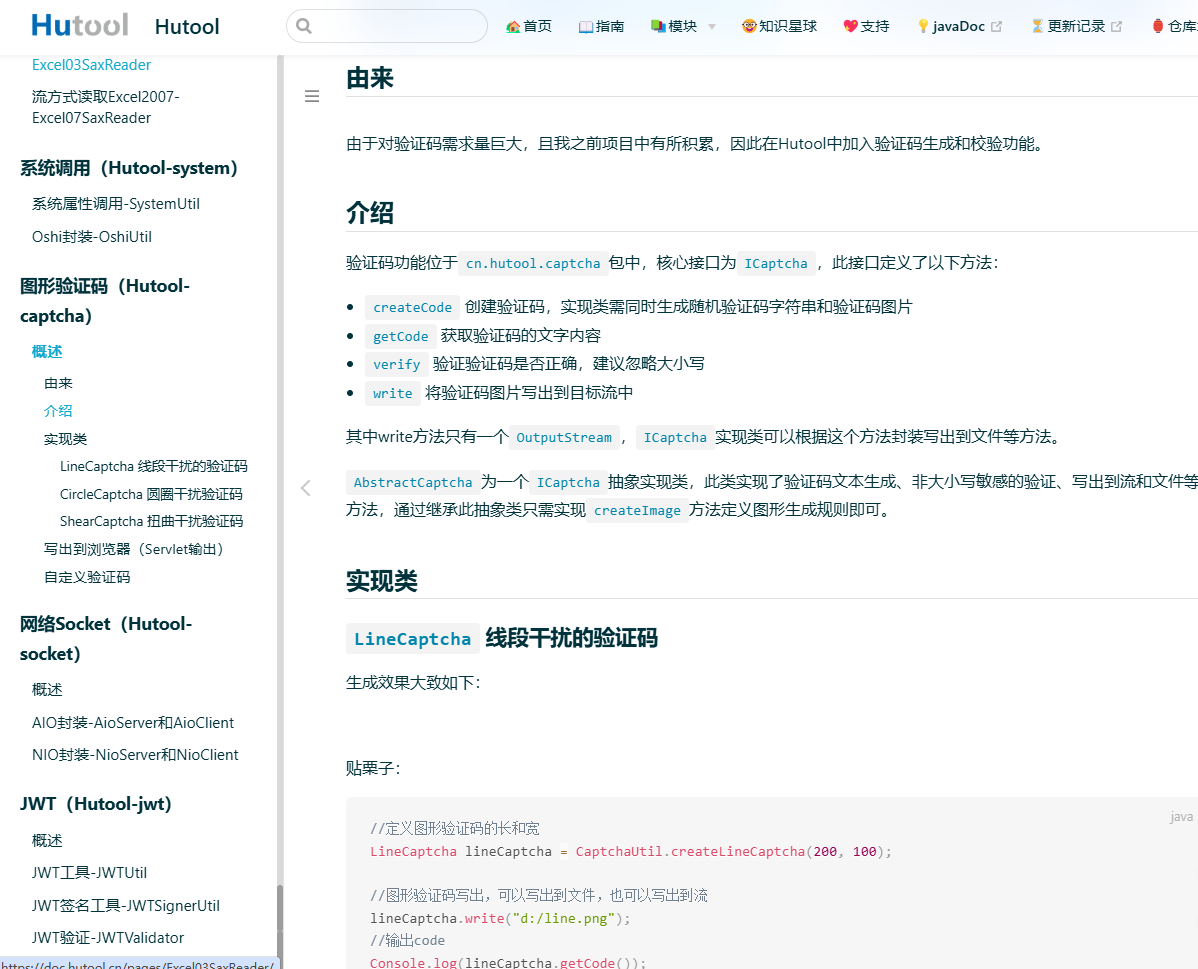1198x969 pixels.
Task: Open the 知识星球 nav item
Action: (779, 26)
